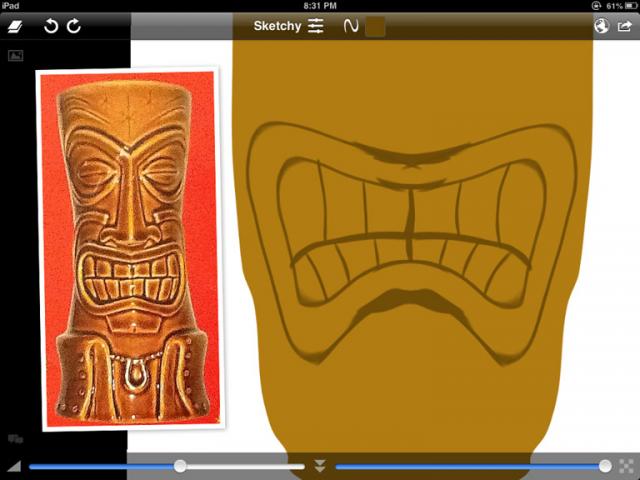Viewport: 640px width, 480px height.
Task: Click the brush size slider handle
Action: coord(180,466)
